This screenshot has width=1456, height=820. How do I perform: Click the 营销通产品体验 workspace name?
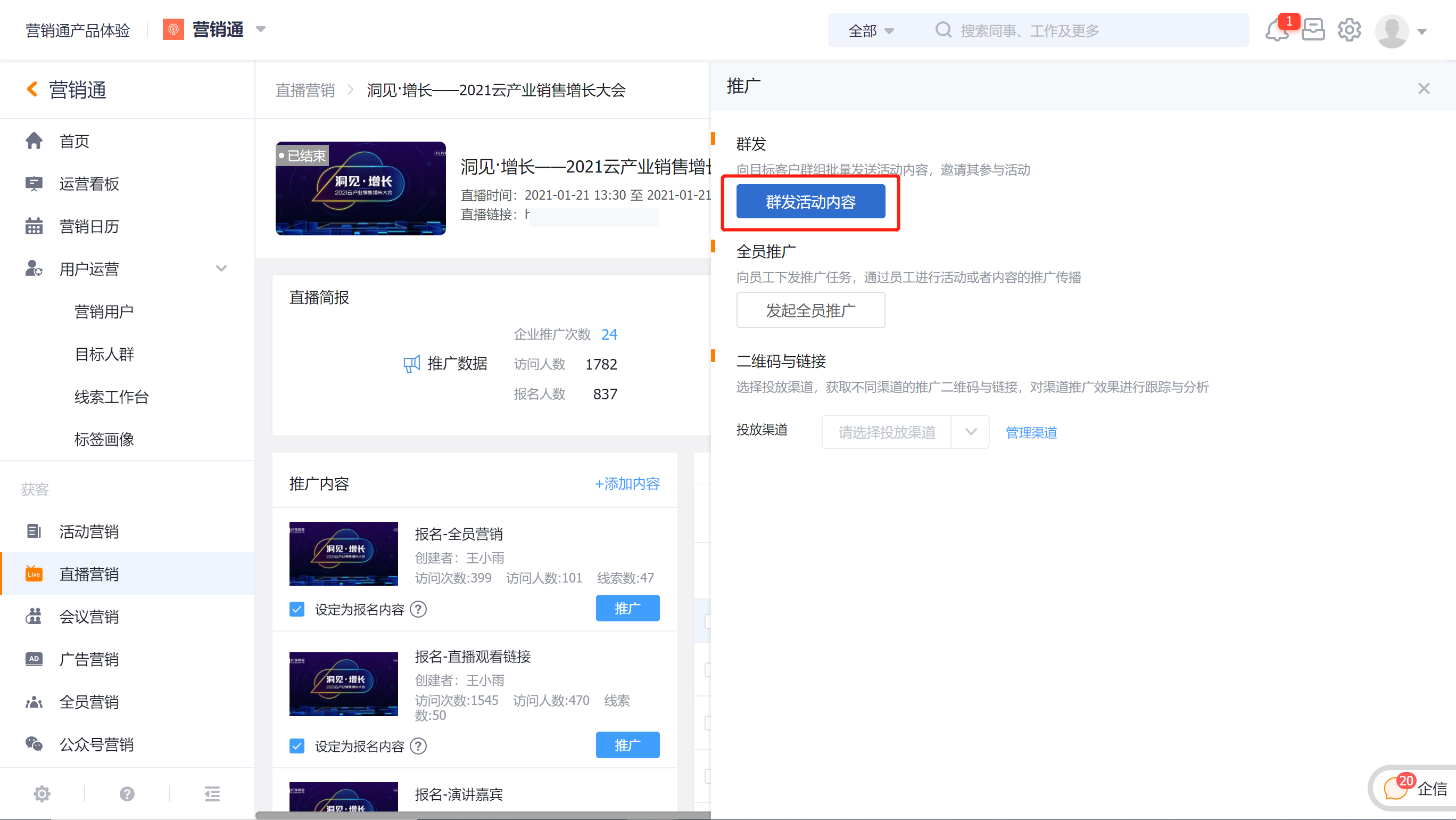[78, 30]
